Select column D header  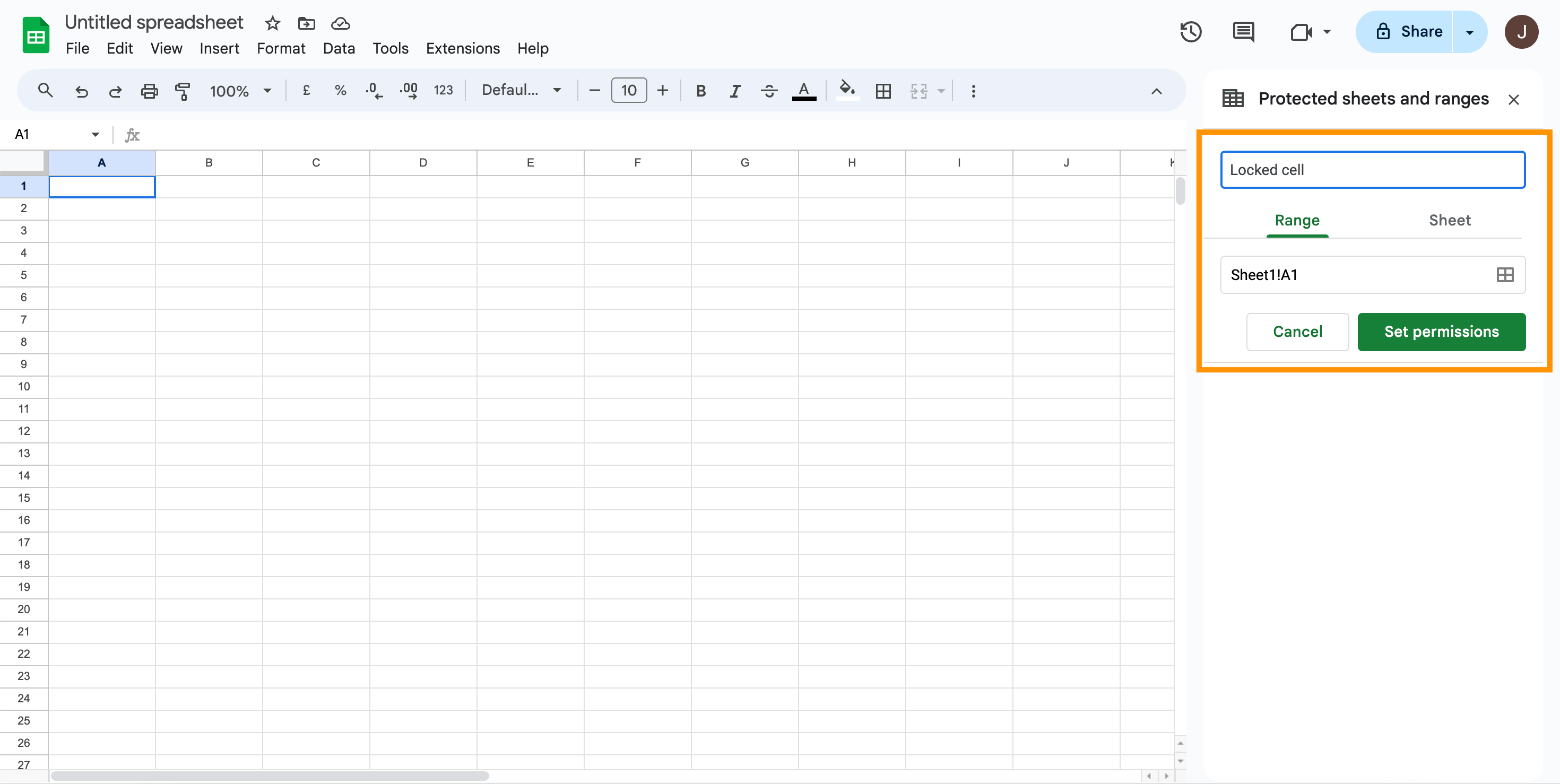pos(423,162)
